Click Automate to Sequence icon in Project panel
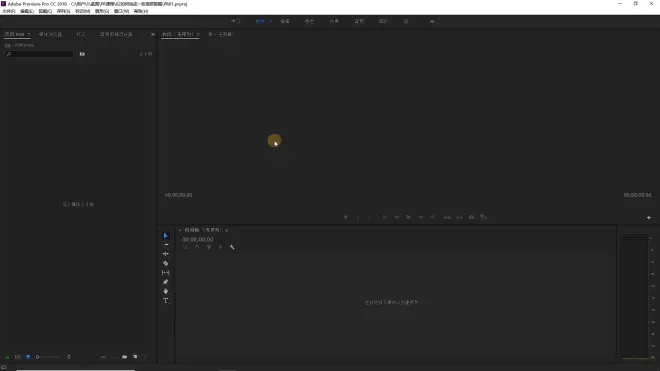Viewport: 660px width, 371px height. (103, 357)
